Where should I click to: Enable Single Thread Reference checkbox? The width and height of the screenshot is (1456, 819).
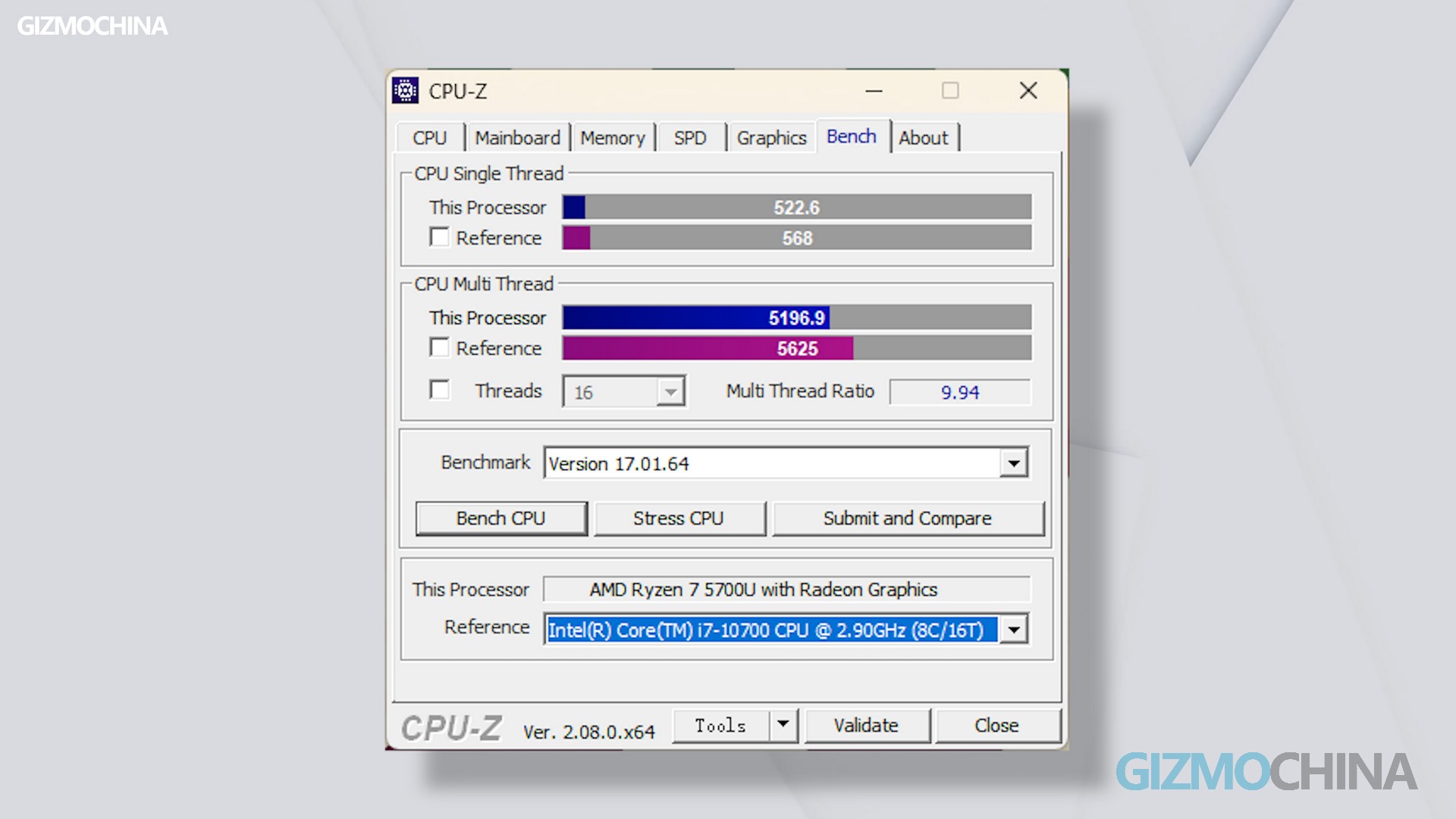coord(439,237)
